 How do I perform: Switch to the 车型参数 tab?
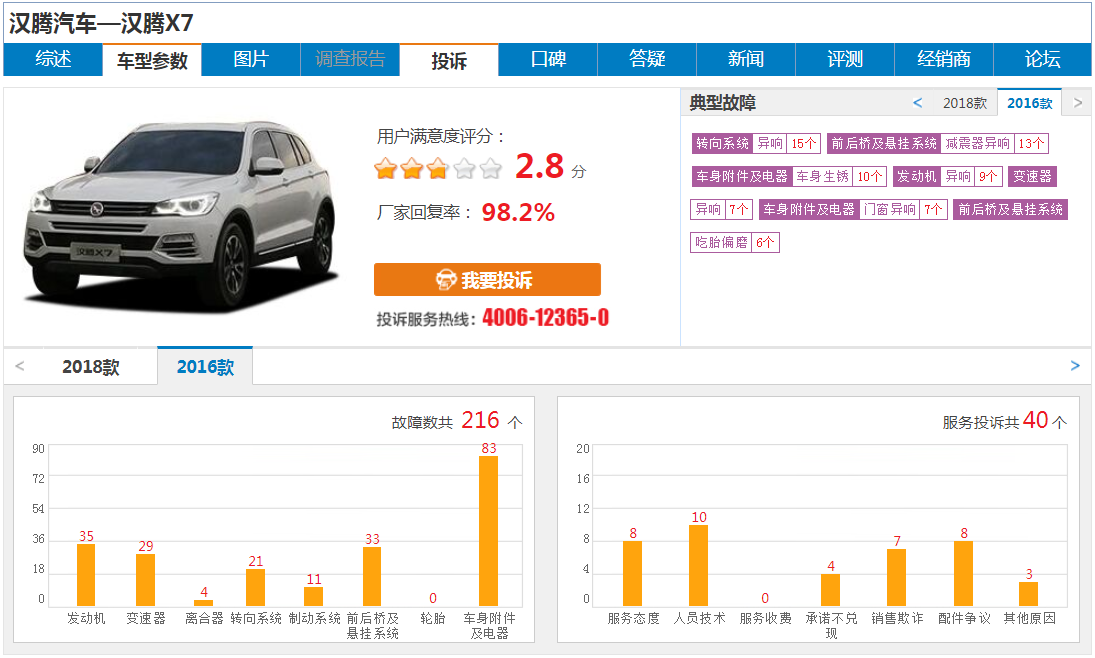pos(152,60)
